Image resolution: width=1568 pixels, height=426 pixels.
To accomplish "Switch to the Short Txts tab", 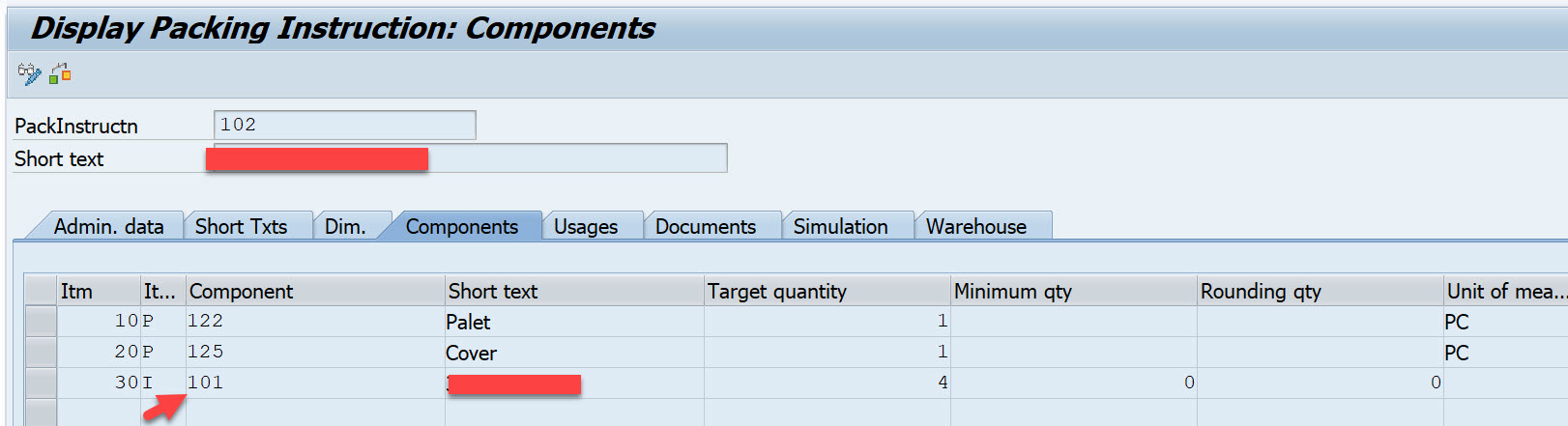I will [x=241, y=226].
